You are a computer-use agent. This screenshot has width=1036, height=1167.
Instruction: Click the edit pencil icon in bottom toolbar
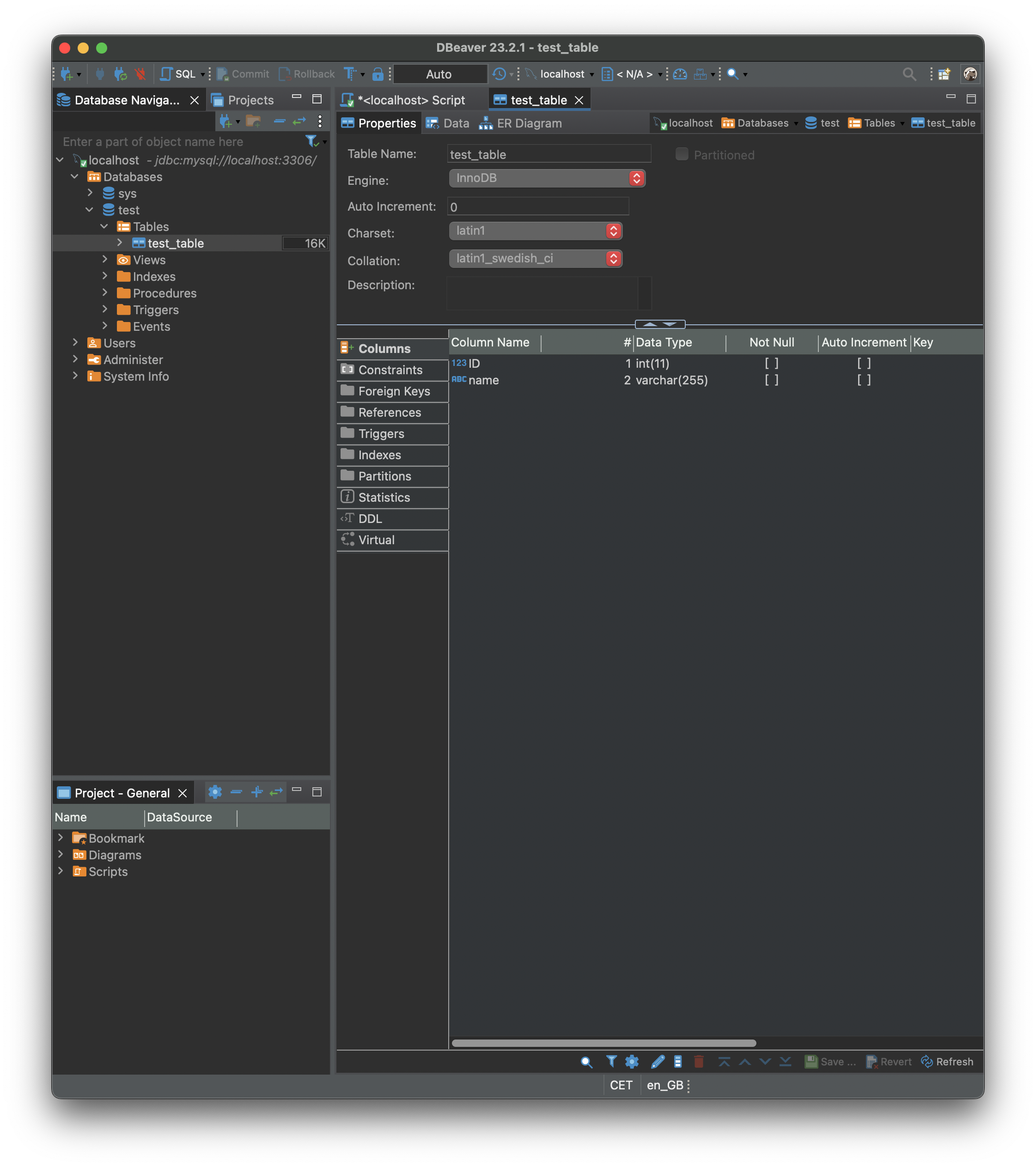(x=658, y=1061)
